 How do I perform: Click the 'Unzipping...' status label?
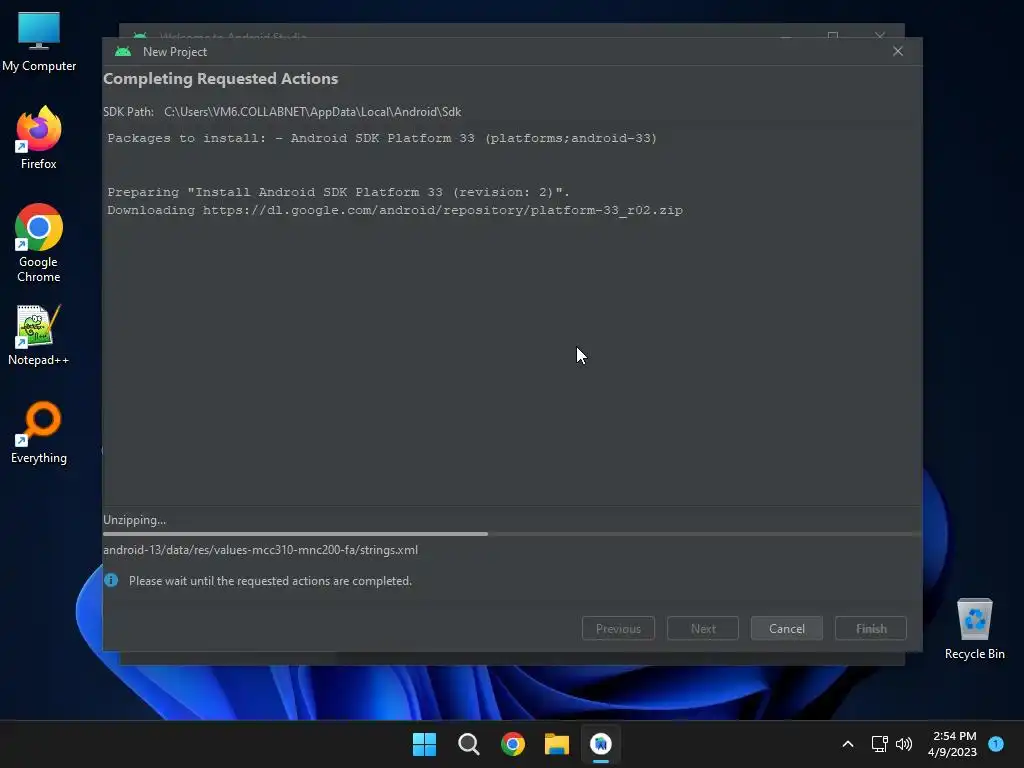click(135, 520)
